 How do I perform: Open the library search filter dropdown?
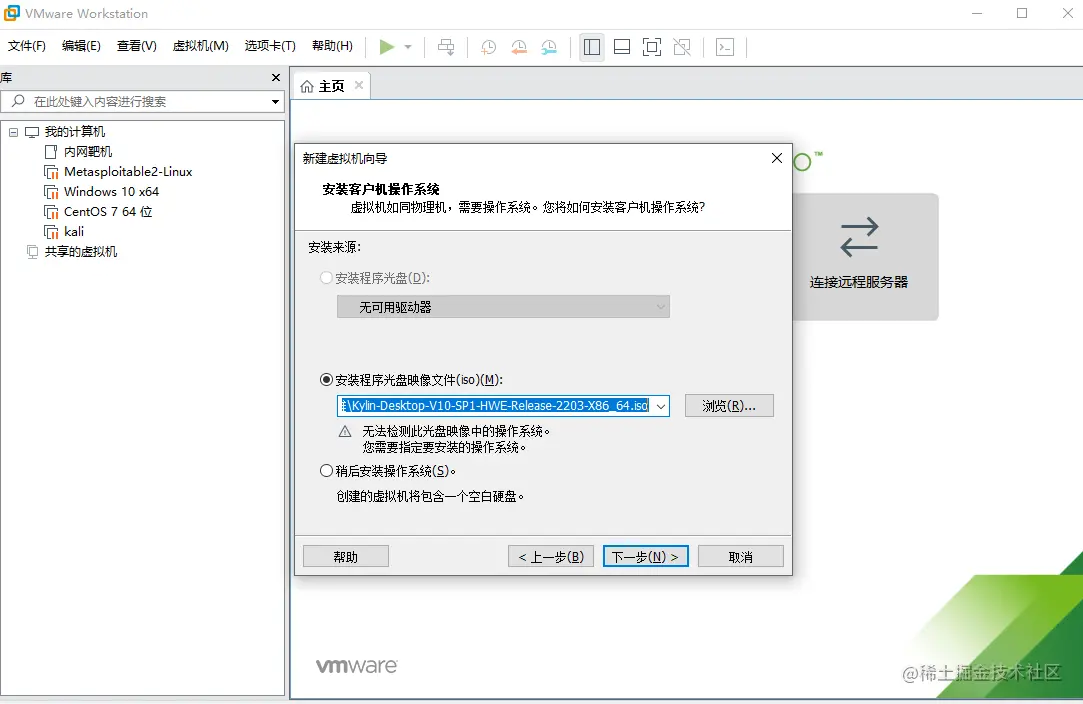(x=275, y=102)
